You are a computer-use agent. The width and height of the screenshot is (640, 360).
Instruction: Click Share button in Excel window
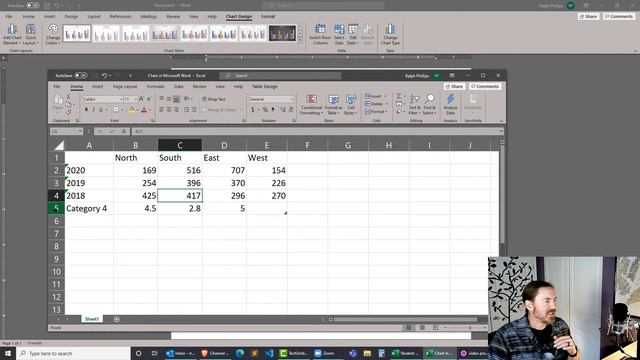454,87
